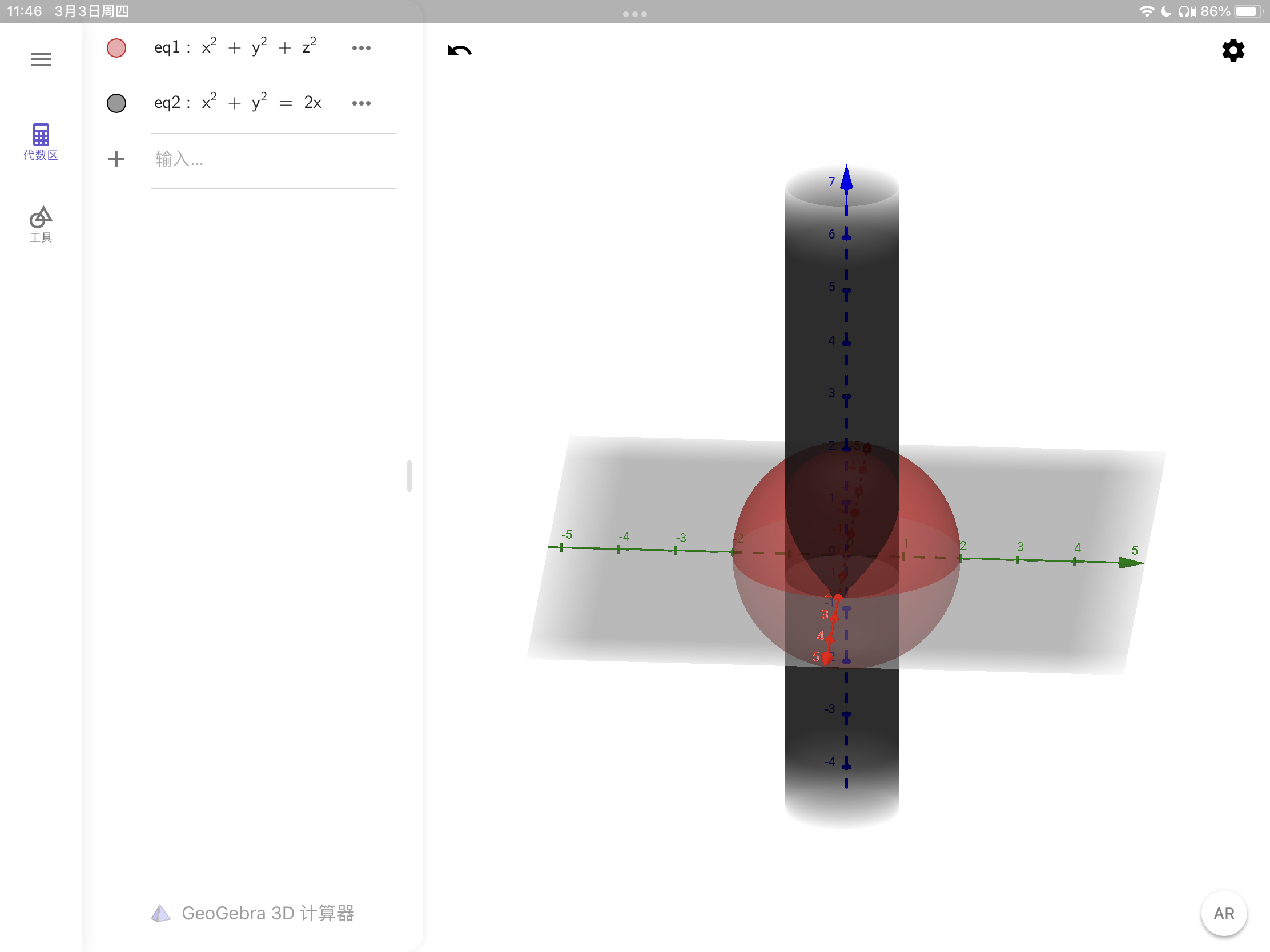The height and width of the screenshot is (952, 1270).
Task: Click the undo arrow button
Action: pyautogui.click(x=459, y=50)
